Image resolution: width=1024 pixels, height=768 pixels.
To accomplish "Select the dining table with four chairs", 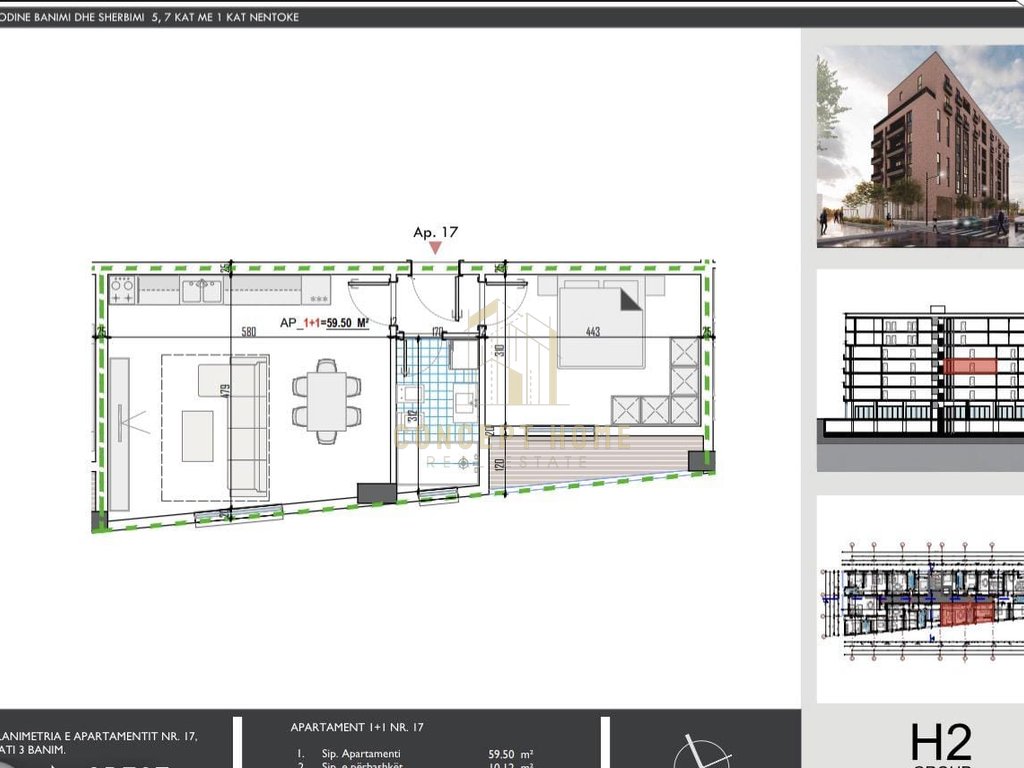I will pyautogui.click(x=326, y=400).
